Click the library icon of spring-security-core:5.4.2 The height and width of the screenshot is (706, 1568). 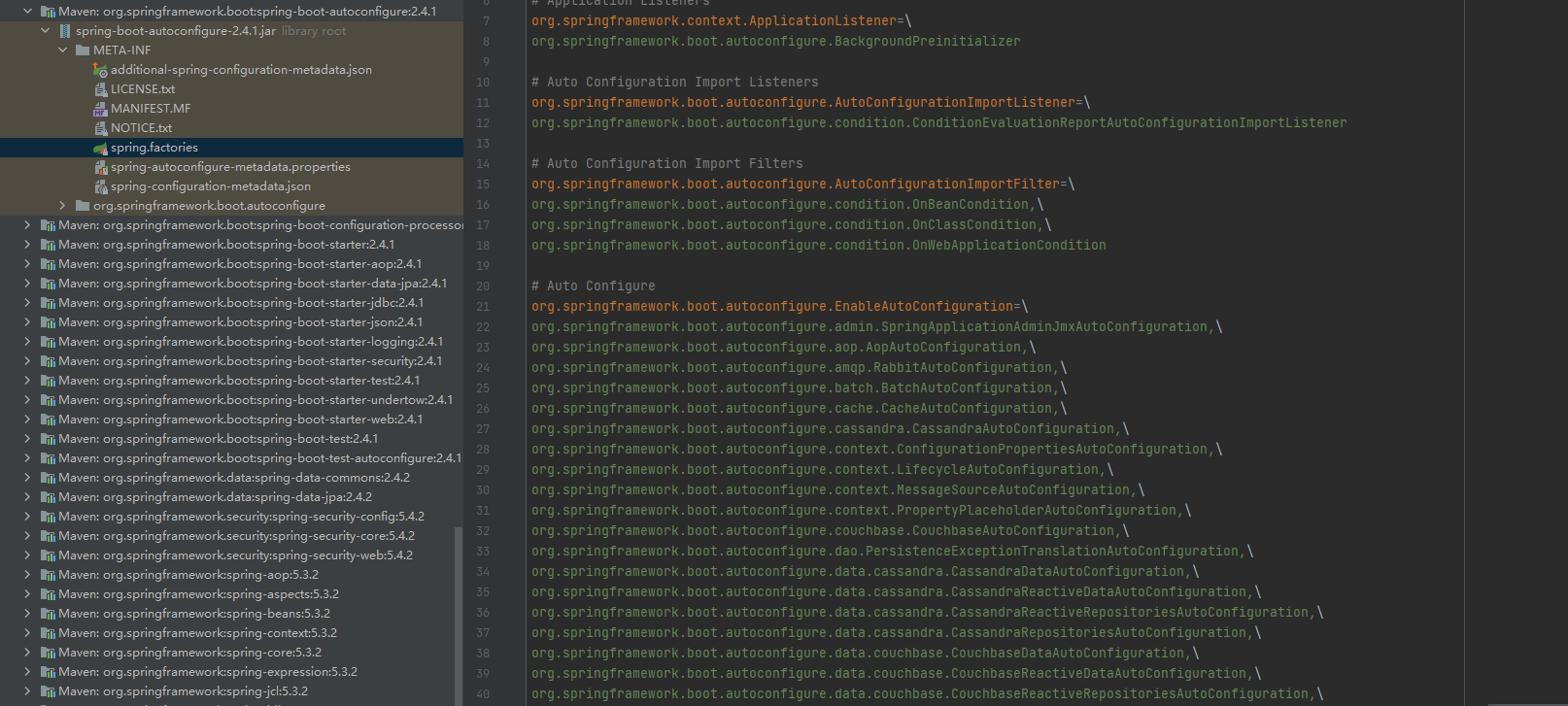pyautogui.click(x=48, y=536)
